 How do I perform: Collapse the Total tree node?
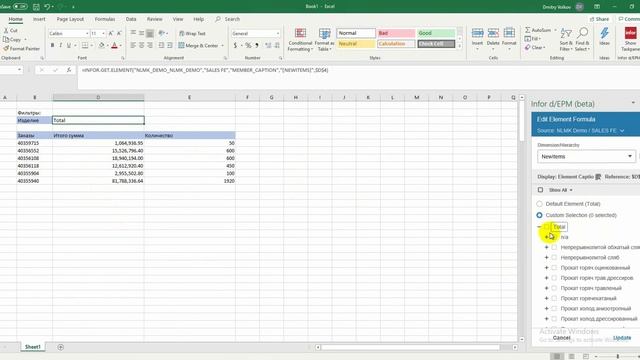coord(539,227)
